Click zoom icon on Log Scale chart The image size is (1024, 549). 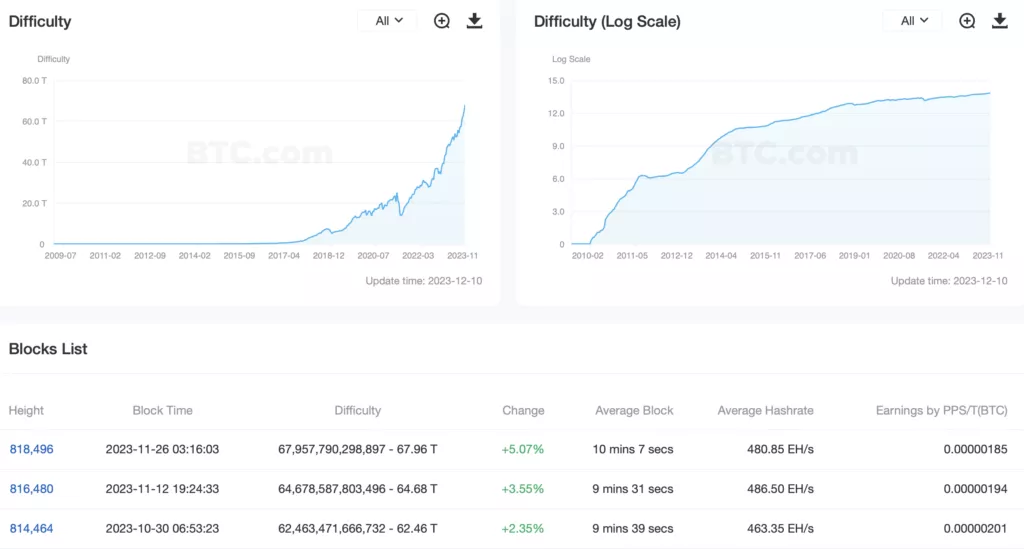click(967, 21)
